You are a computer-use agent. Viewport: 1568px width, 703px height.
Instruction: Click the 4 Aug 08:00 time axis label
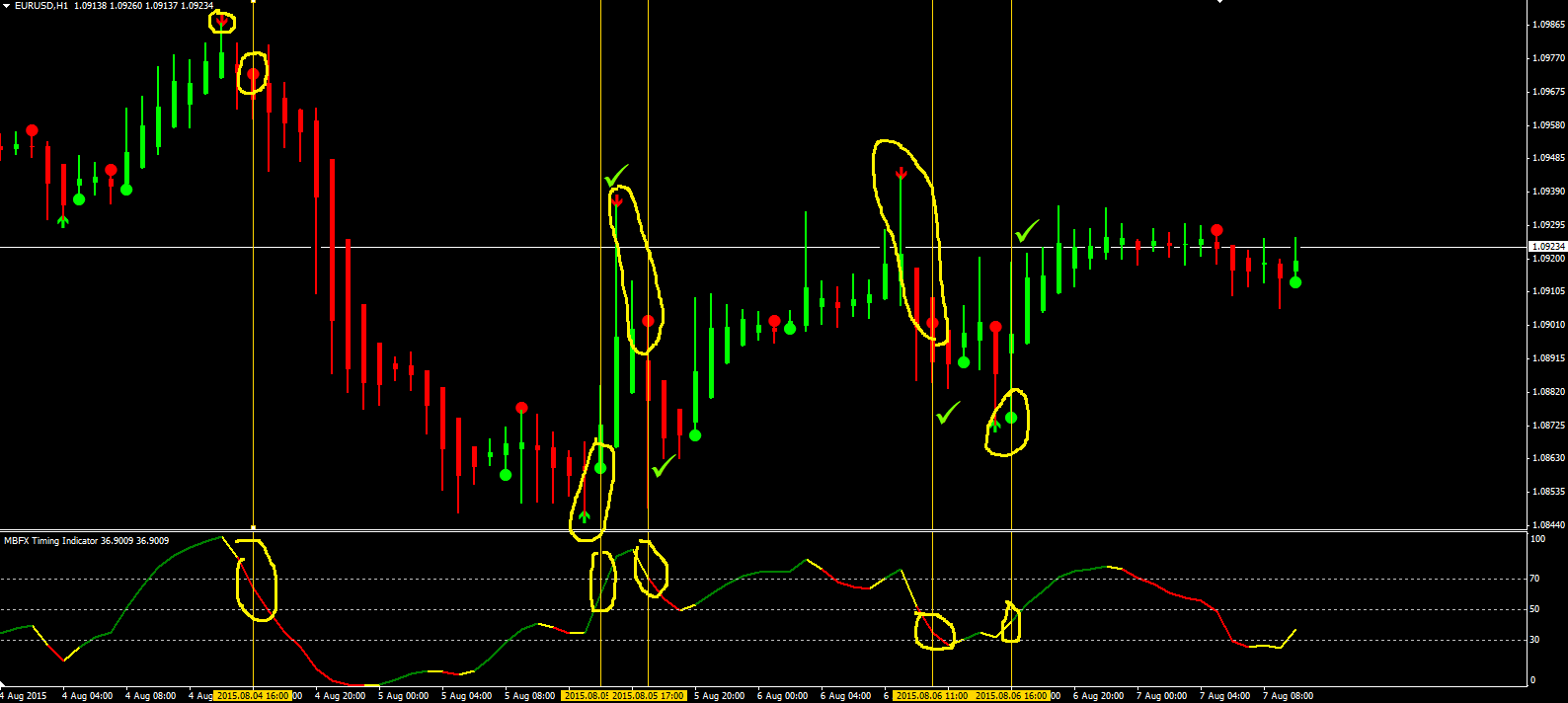click(x=150, y=696)
